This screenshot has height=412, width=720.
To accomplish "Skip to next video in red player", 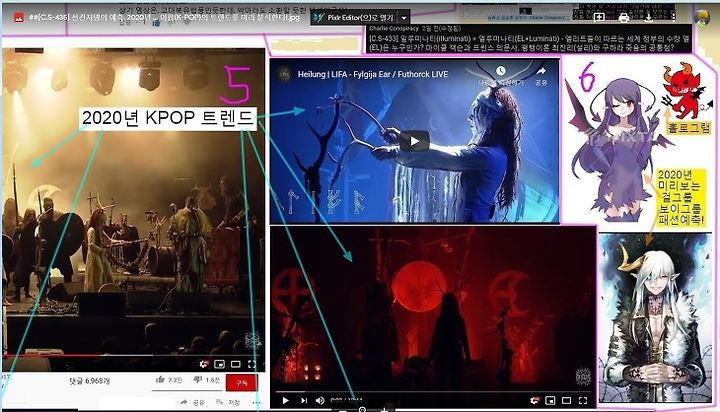I will (304, 401).
